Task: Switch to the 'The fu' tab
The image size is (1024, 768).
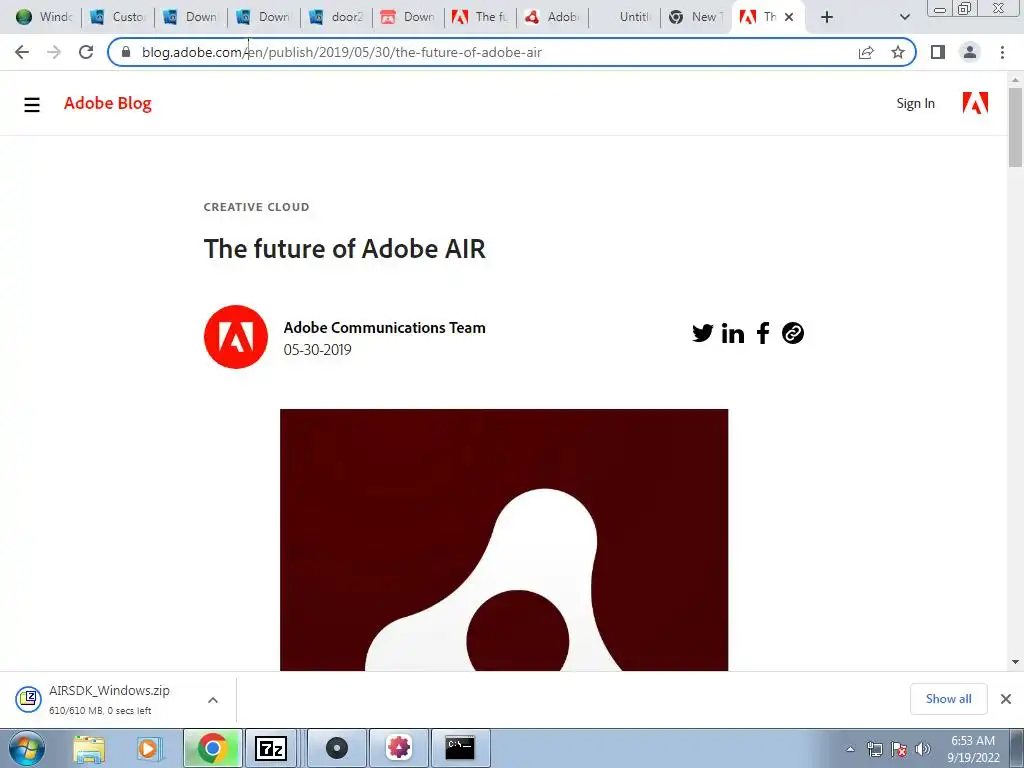Action: pyautogui.click(x=480, y=18)
